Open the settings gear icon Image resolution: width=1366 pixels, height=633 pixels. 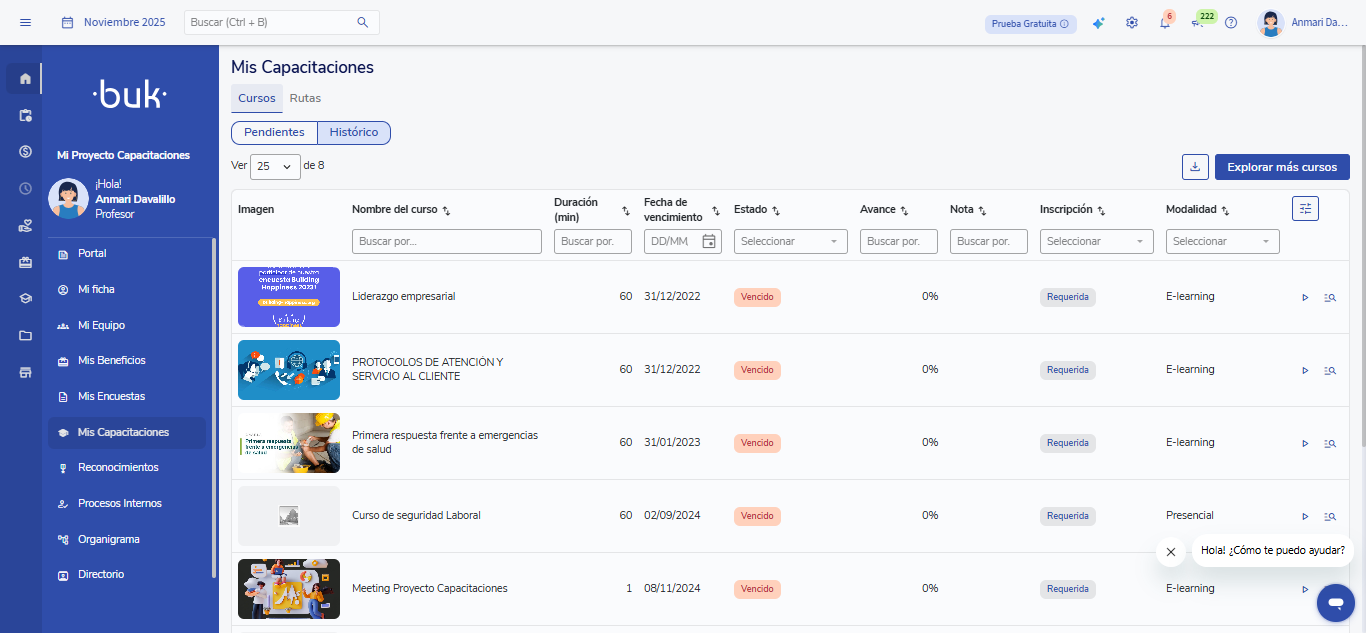[1132, 23]
